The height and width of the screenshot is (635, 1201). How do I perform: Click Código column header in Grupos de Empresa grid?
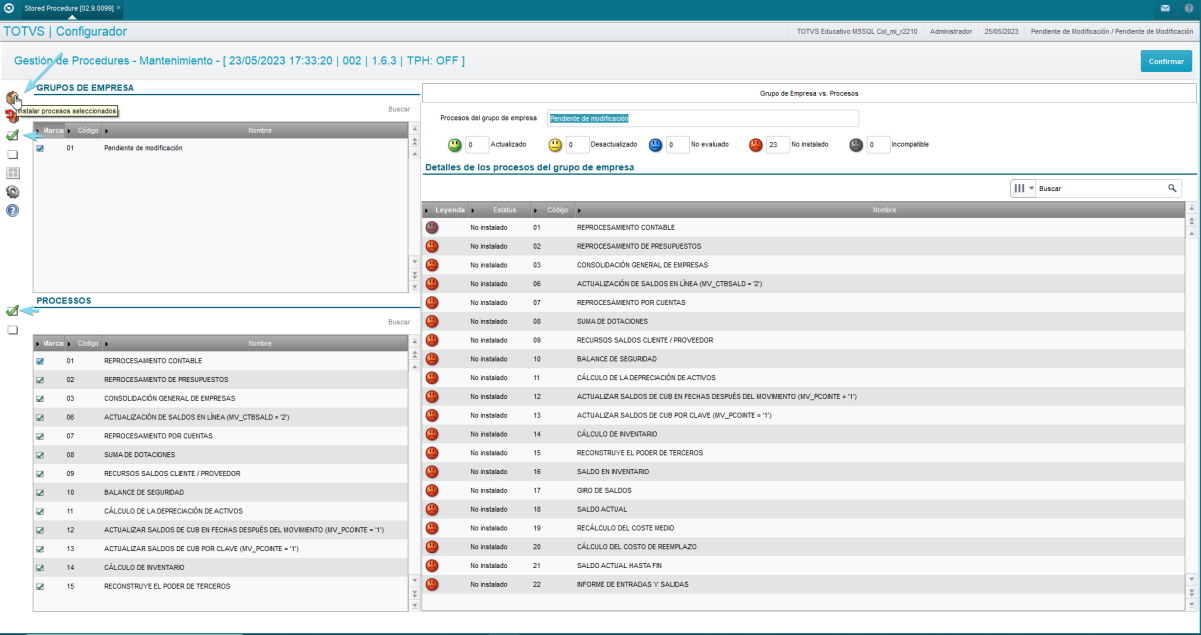point(86,130)
